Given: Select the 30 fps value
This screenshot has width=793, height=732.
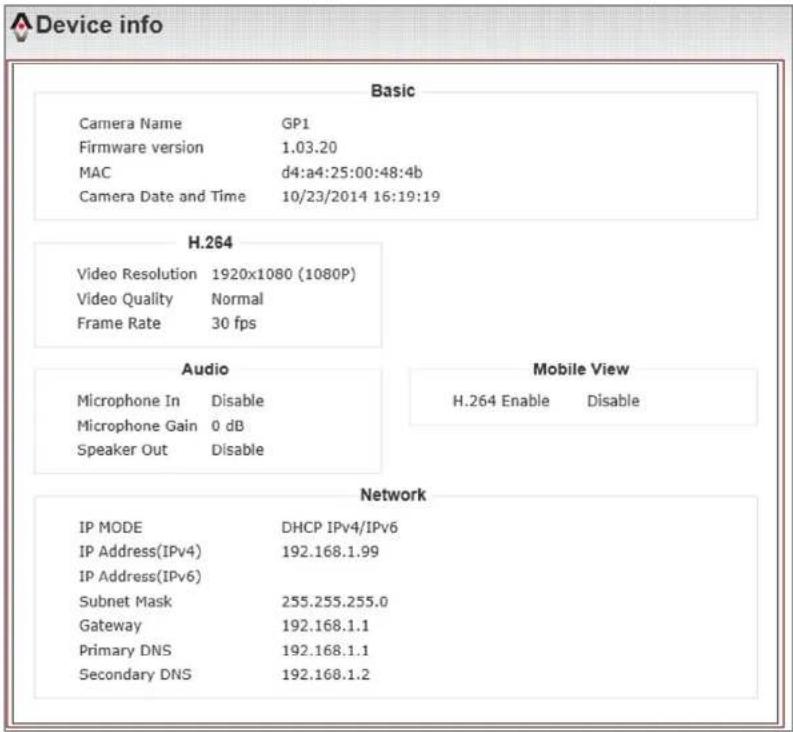Looking at the screenshot, I should click(234, 323).
